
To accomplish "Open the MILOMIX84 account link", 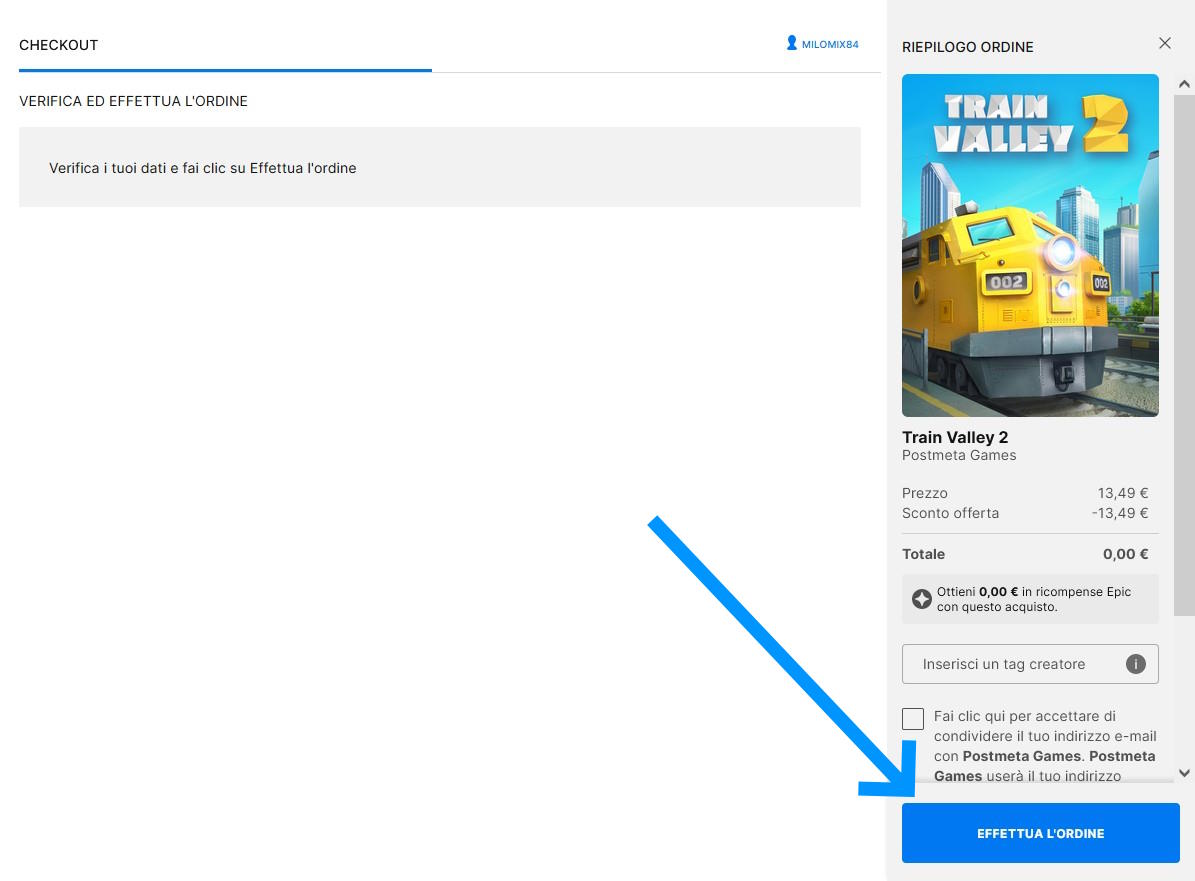I will click(x=830, y=45).
